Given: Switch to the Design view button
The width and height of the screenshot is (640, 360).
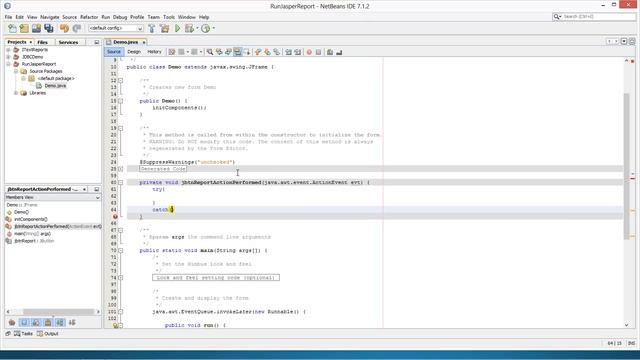Looking at the screenshot, I should pos(134,52).
